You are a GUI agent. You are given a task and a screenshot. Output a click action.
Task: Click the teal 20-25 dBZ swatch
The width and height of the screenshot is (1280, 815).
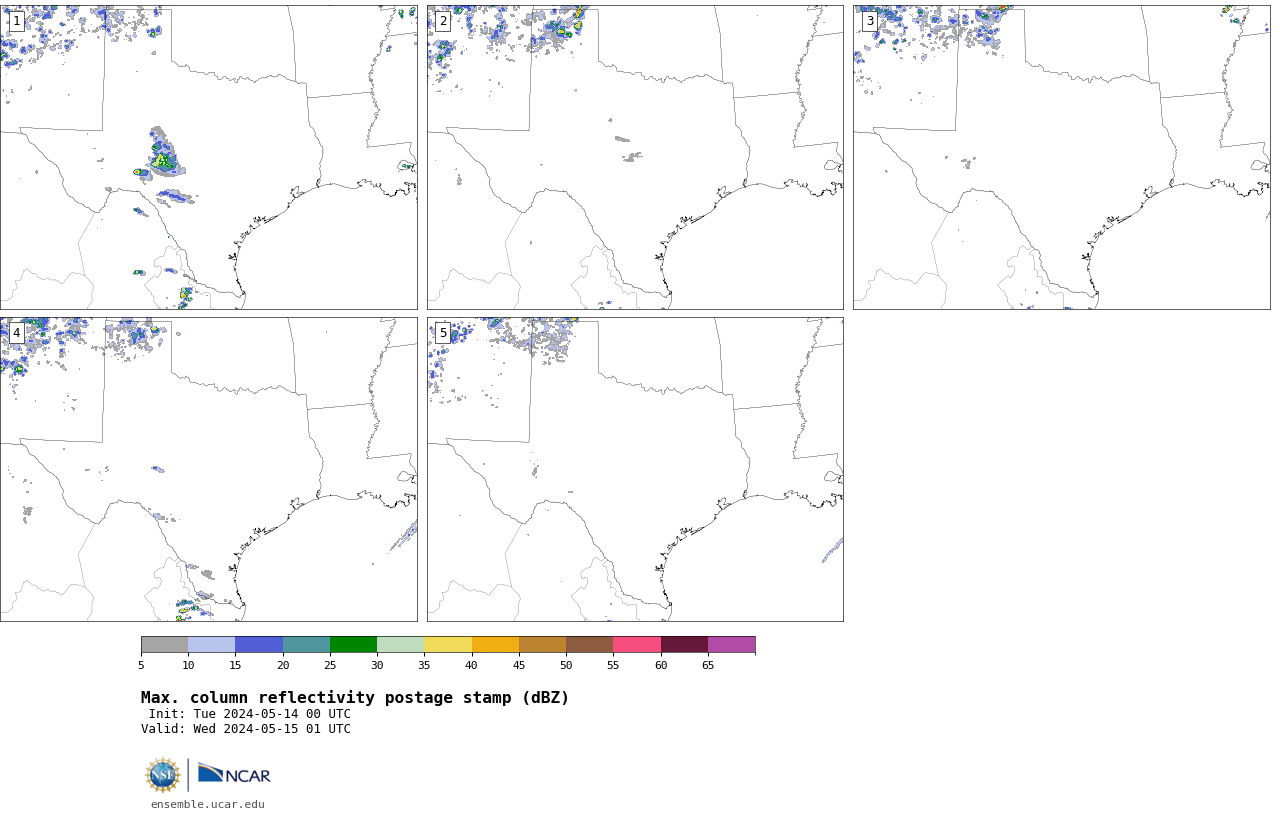click(x=306, y=644)
